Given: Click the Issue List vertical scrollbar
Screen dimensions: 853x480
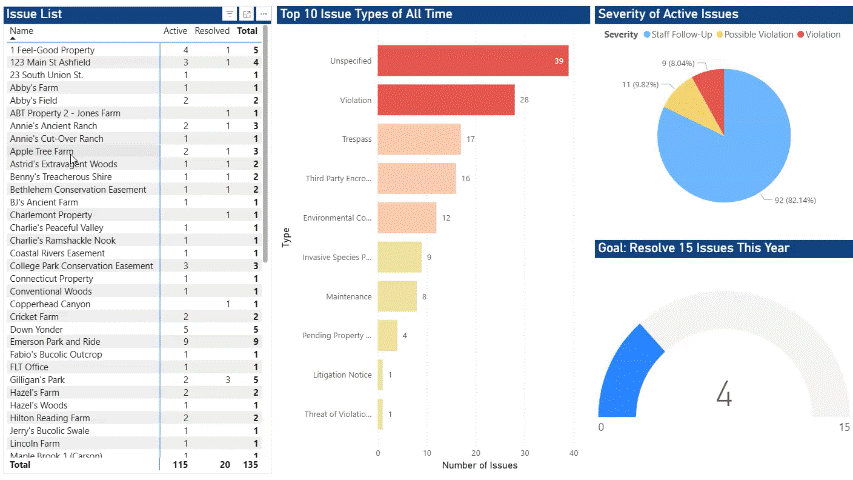Looking at the screenshot, I should pos(265,144).
